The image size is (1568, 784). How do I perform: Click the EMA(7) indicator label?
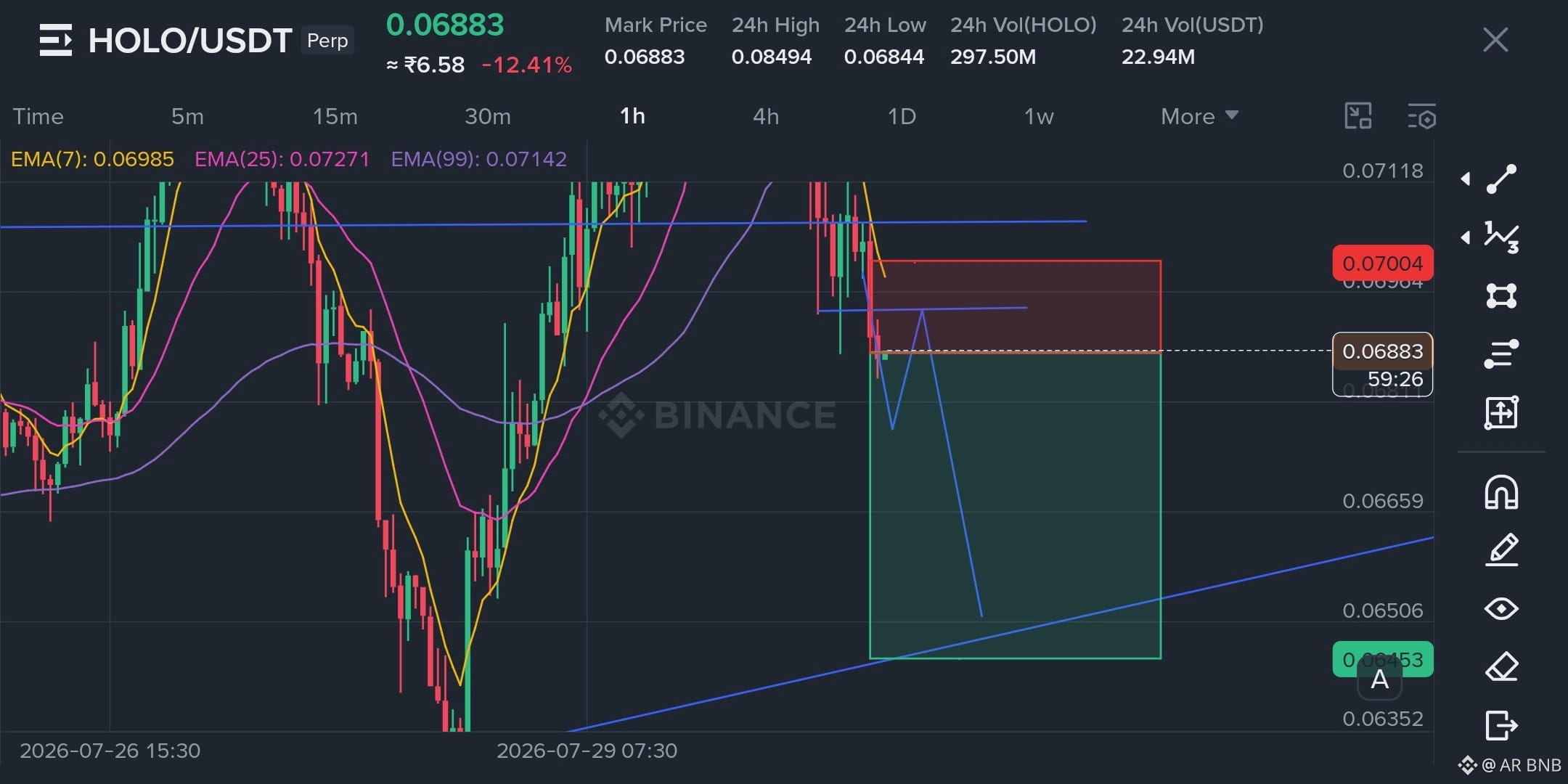(92, 159)
